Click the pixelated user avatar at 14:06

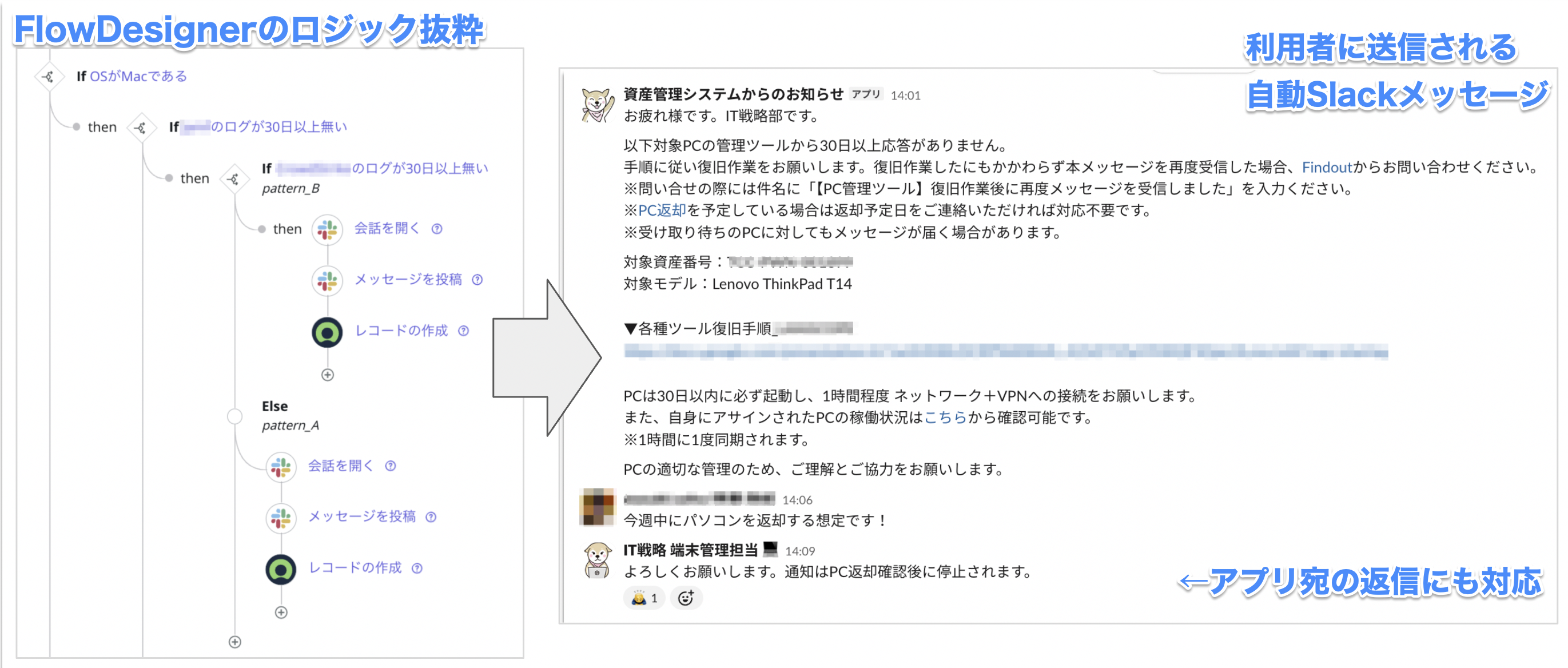(598, 507)
